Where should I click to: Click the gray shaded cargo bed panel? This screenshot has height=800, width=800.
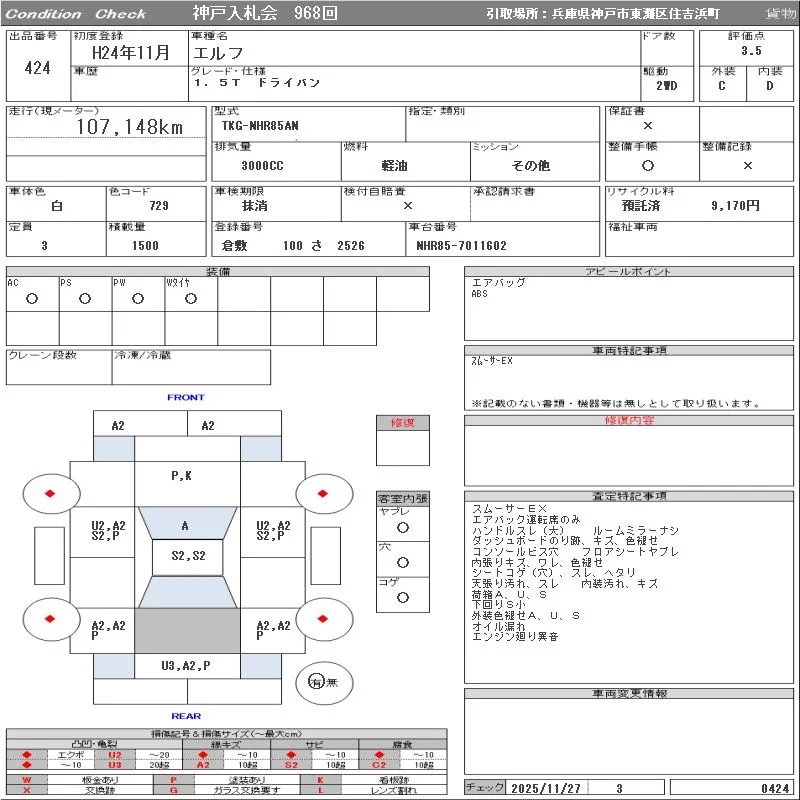pos(186,631)
